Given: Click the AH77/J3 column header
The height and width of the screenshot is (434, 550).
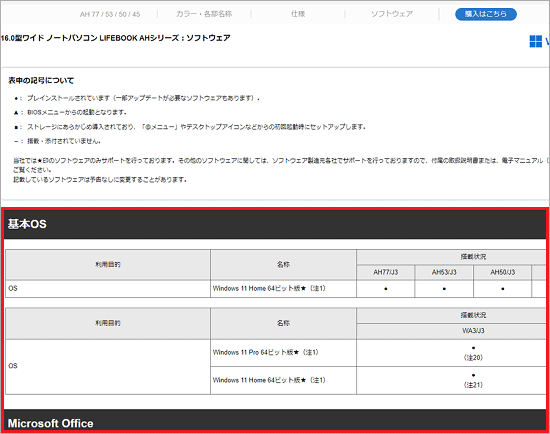Looking at the screenshot, I should 385,272.
